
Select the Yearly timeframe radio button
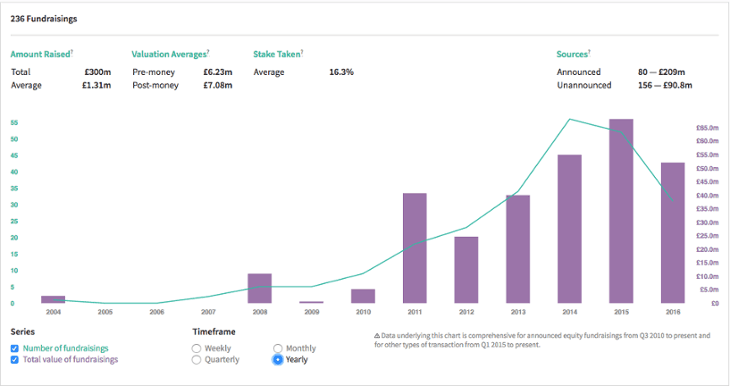(x=277, y=359)
